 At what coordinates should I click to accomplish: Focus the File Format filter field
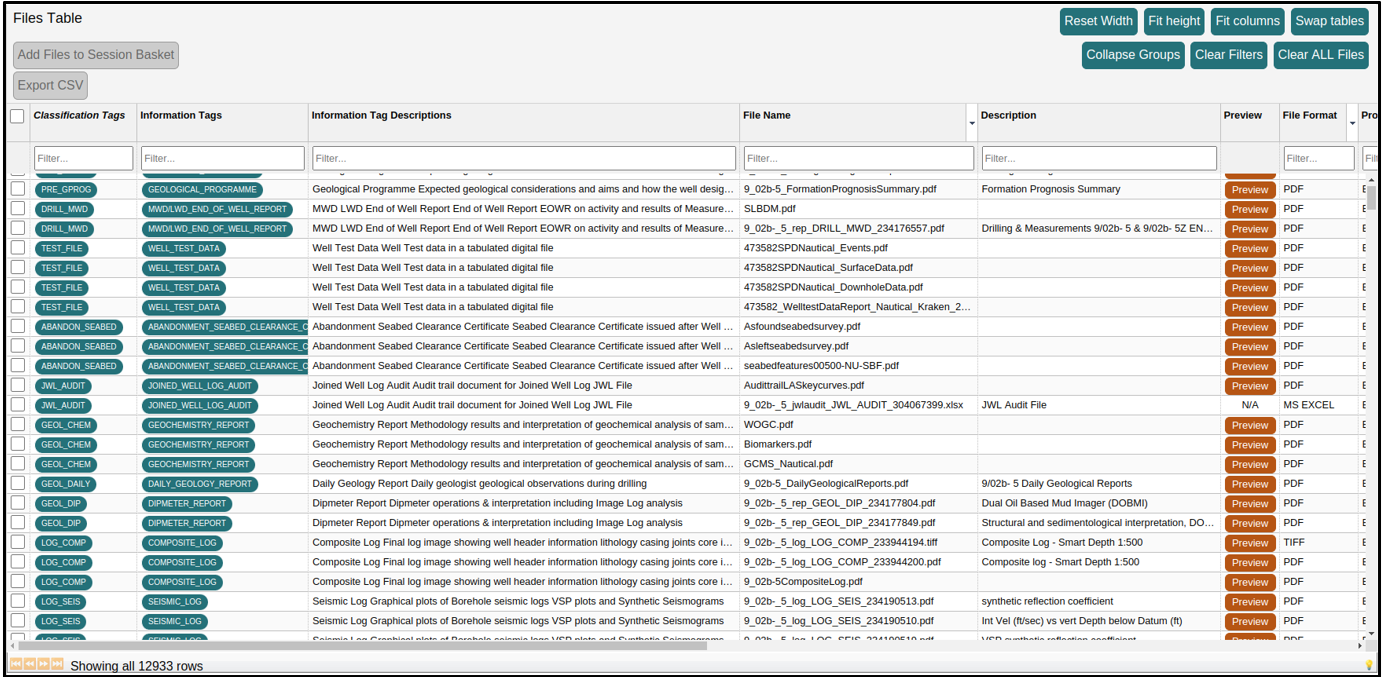point(1319,158)
